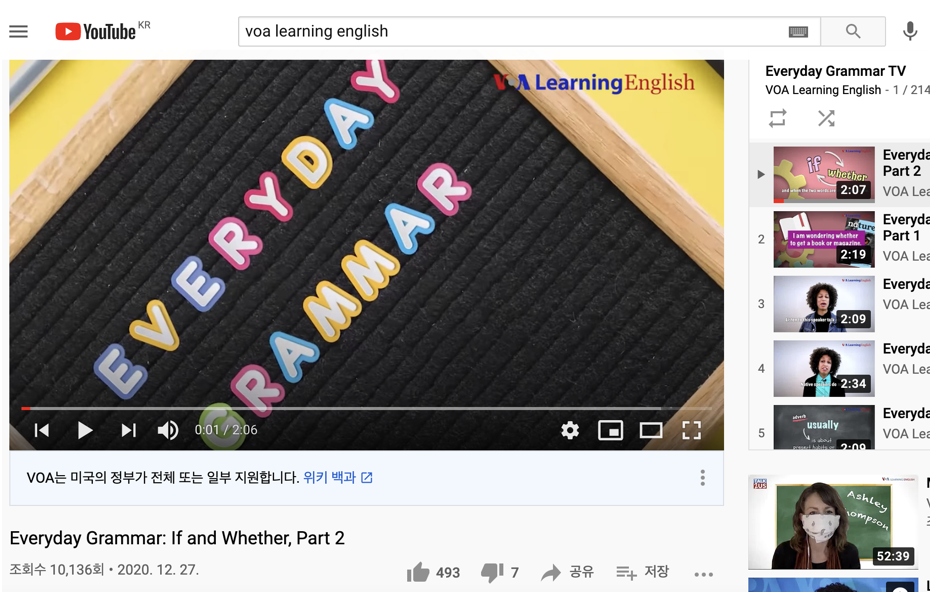
Task: Enter full screen mode
Action: (691, 430)
